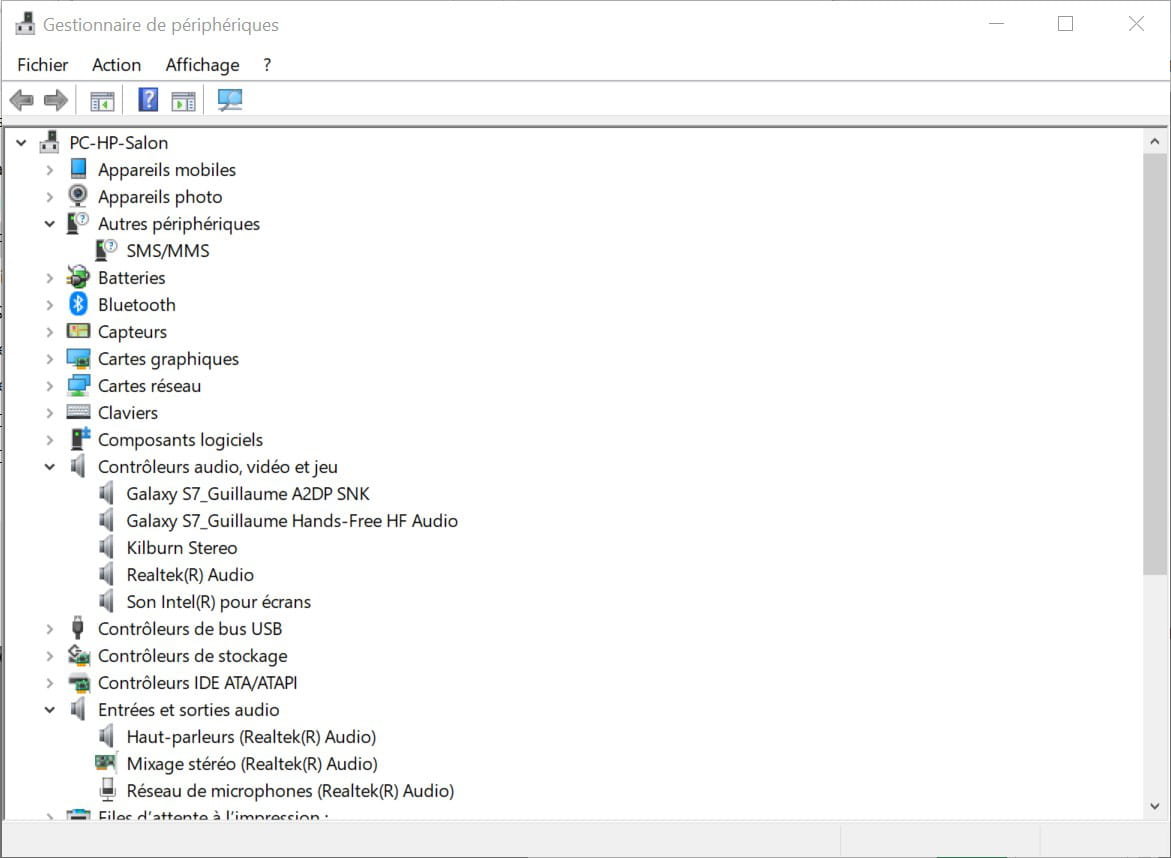Click the Cartes graphiques display icon
Image resolution: width=1171 pixels, height=858 pixels.
click(78, 358)
